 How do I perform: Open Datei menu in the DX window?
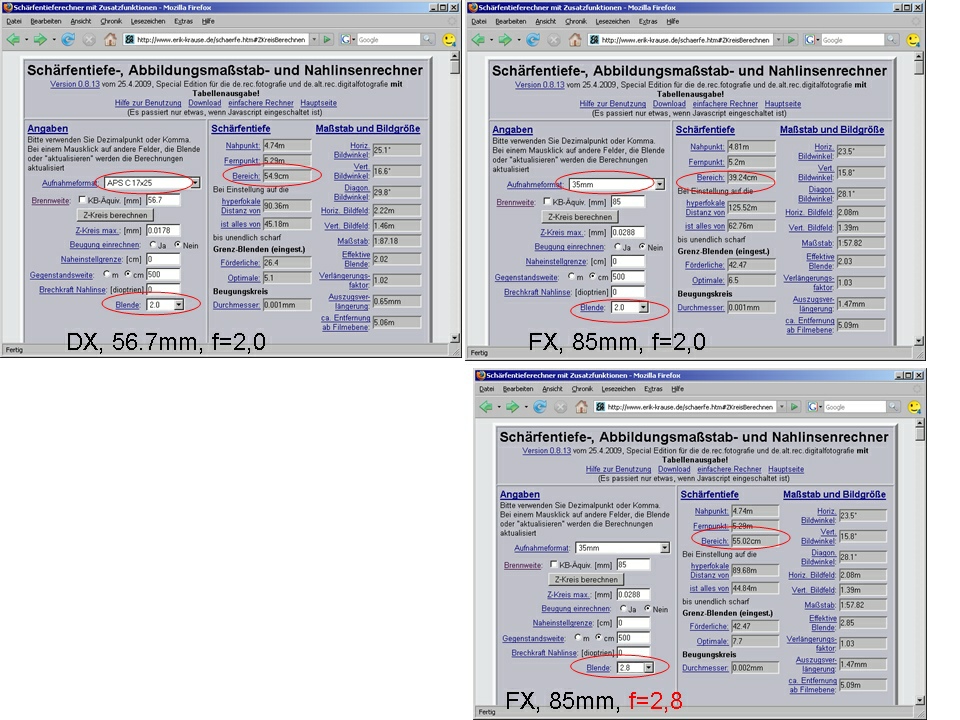[13, 21]
